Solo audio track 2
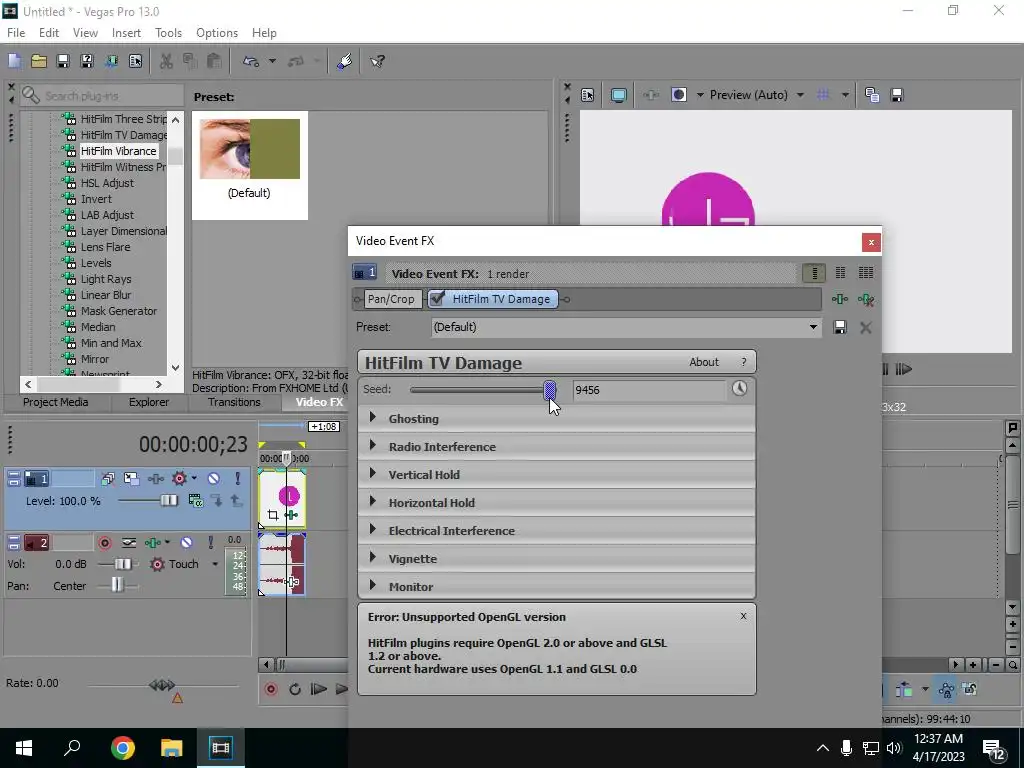This screenshot has width=1024, height=768. pyautogui.click(x=210, y=543)
